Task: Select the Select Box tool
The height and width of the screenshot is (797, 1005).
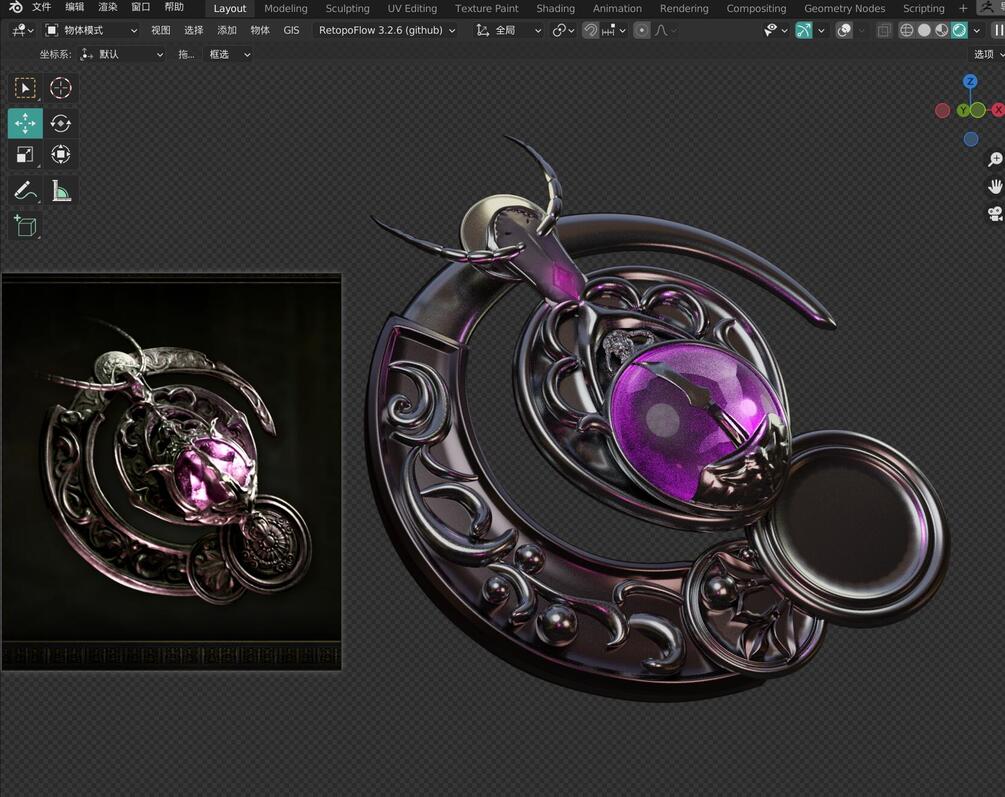Action: (x=25, y=88)
